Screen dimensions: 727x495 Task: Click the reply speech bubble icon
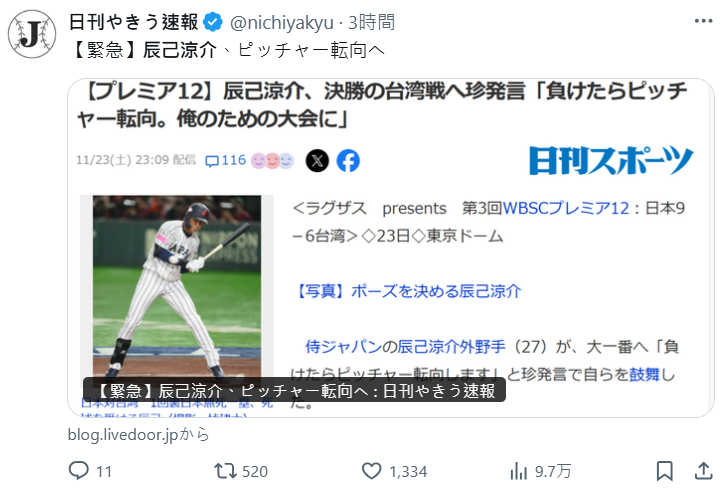pos(78,471)
